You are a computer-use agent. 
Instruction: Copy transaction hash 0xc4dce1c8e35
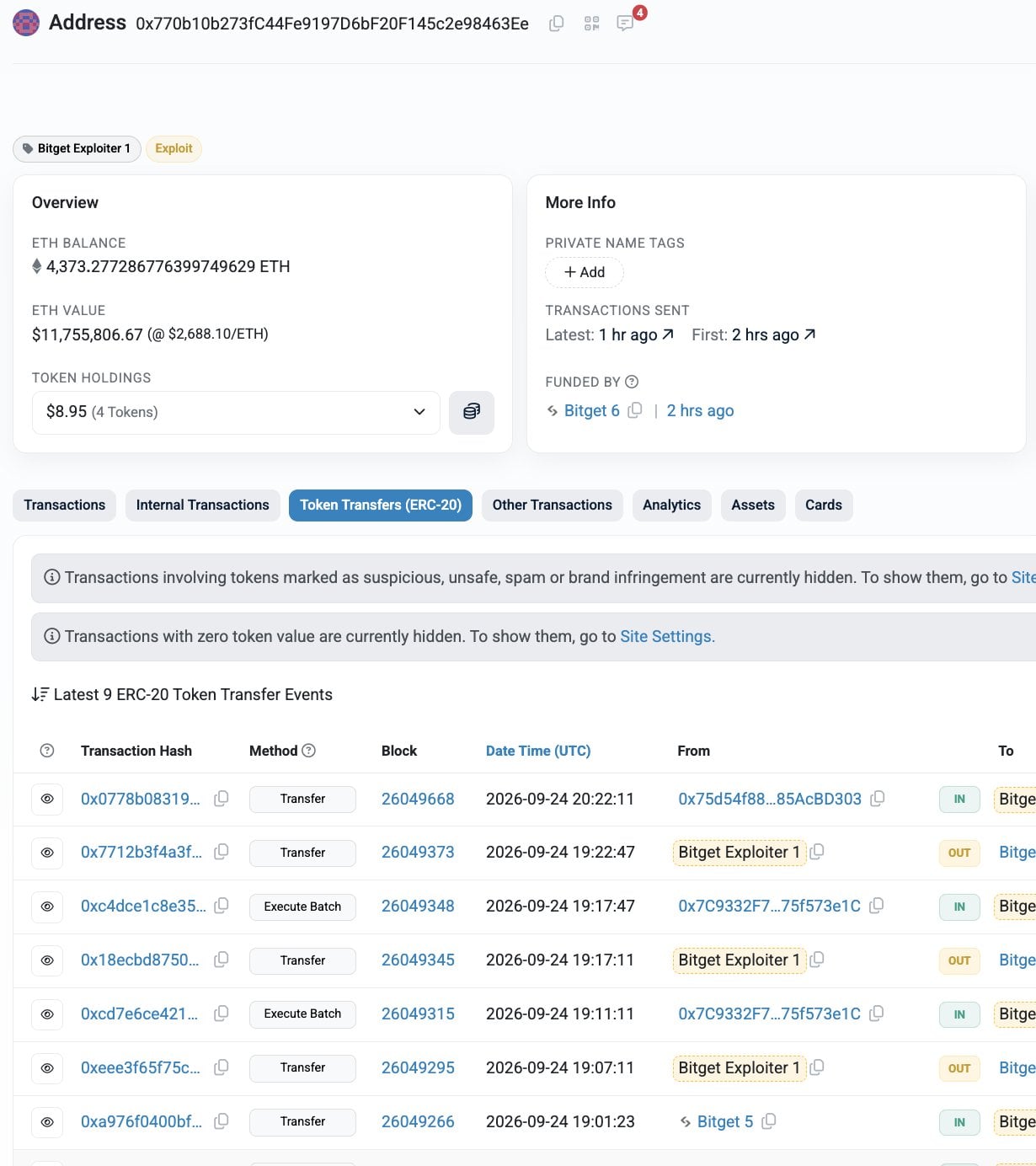pos(222,906)
